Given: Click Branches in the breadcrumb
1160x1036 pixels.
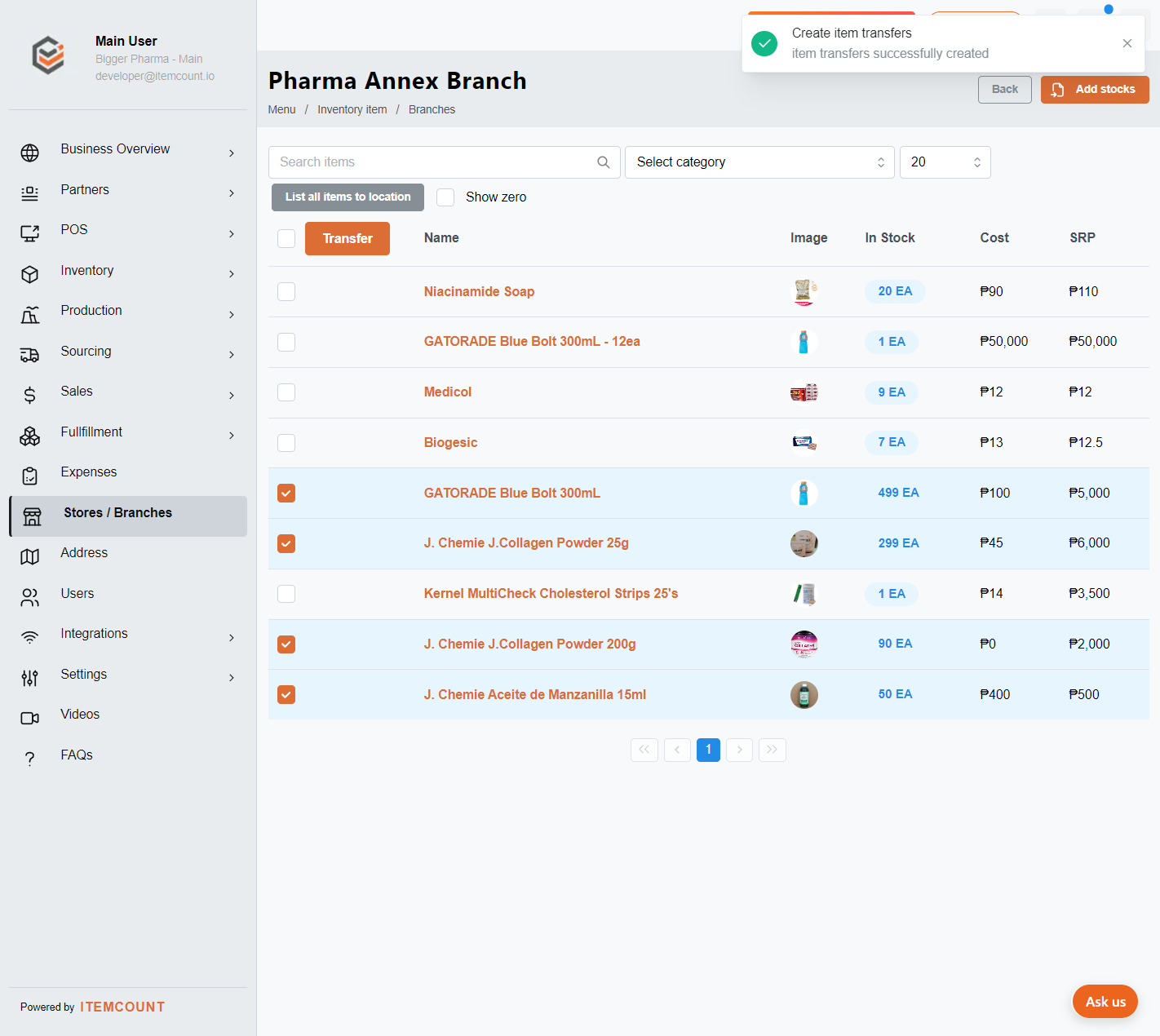Looking at the screenshot, I should pyautogui.click(x=432, y=109).
